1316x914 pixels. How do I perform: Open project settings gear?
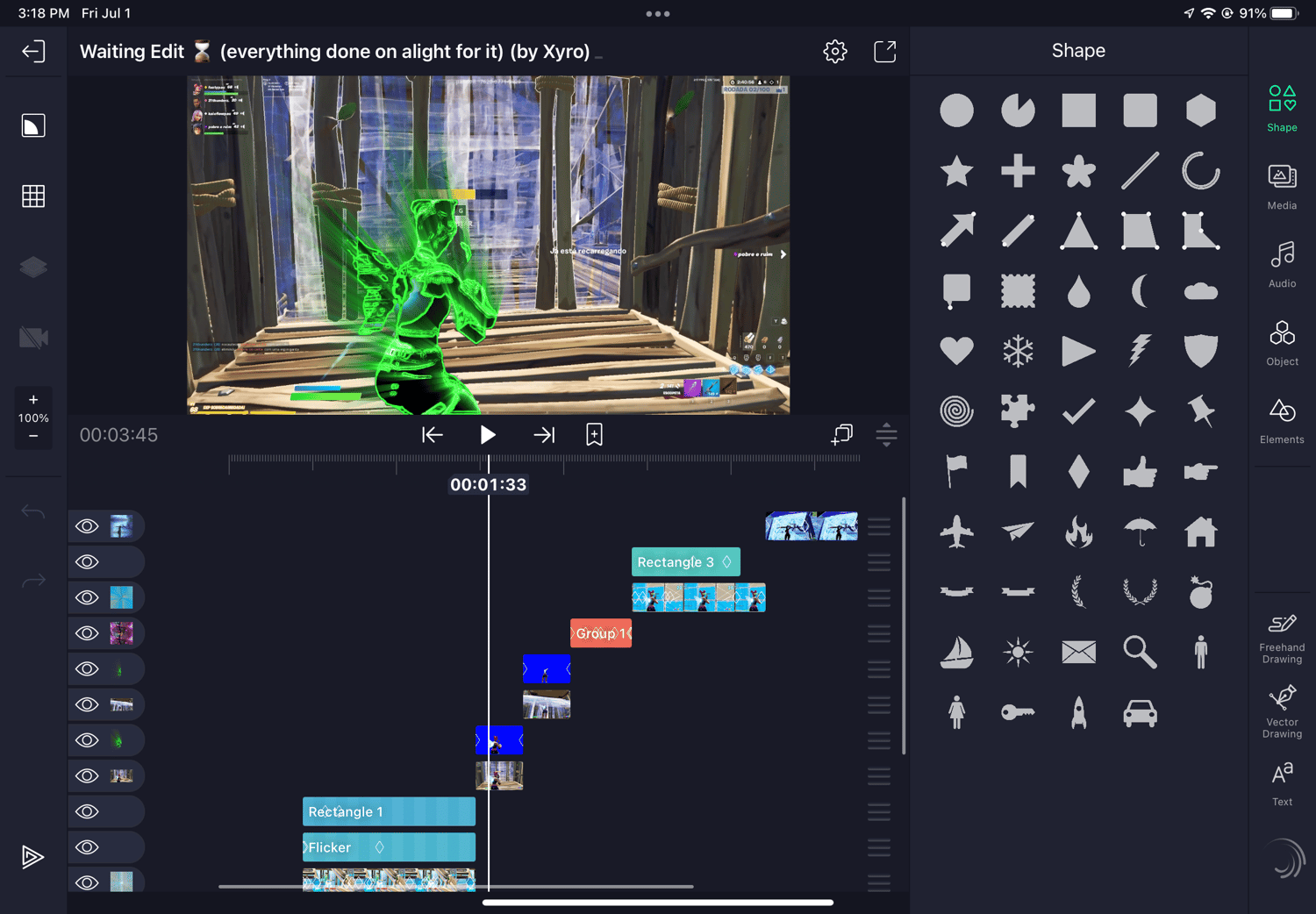[835, 52]
